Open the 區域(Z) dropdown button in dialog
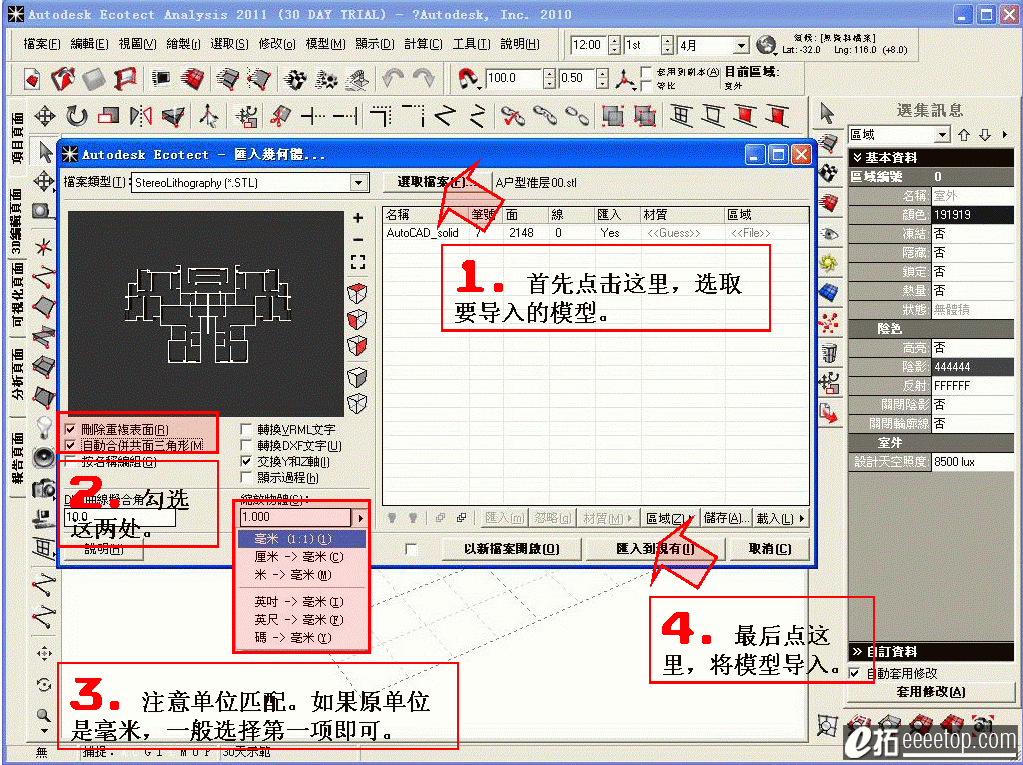1023x765 pixels. [669, 518]
